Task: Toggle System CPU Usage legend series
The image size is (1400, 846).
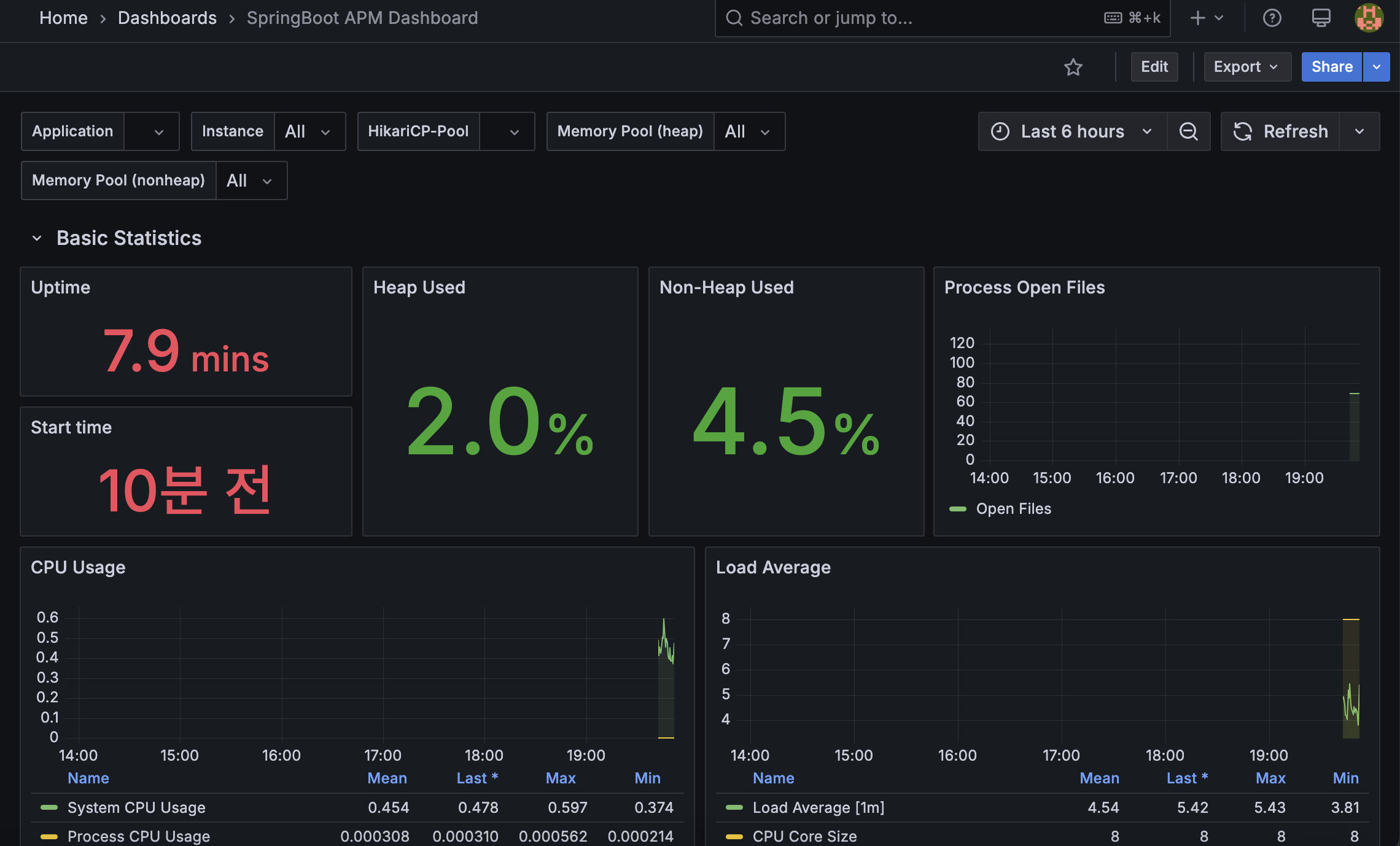Action: coord(136,807)
